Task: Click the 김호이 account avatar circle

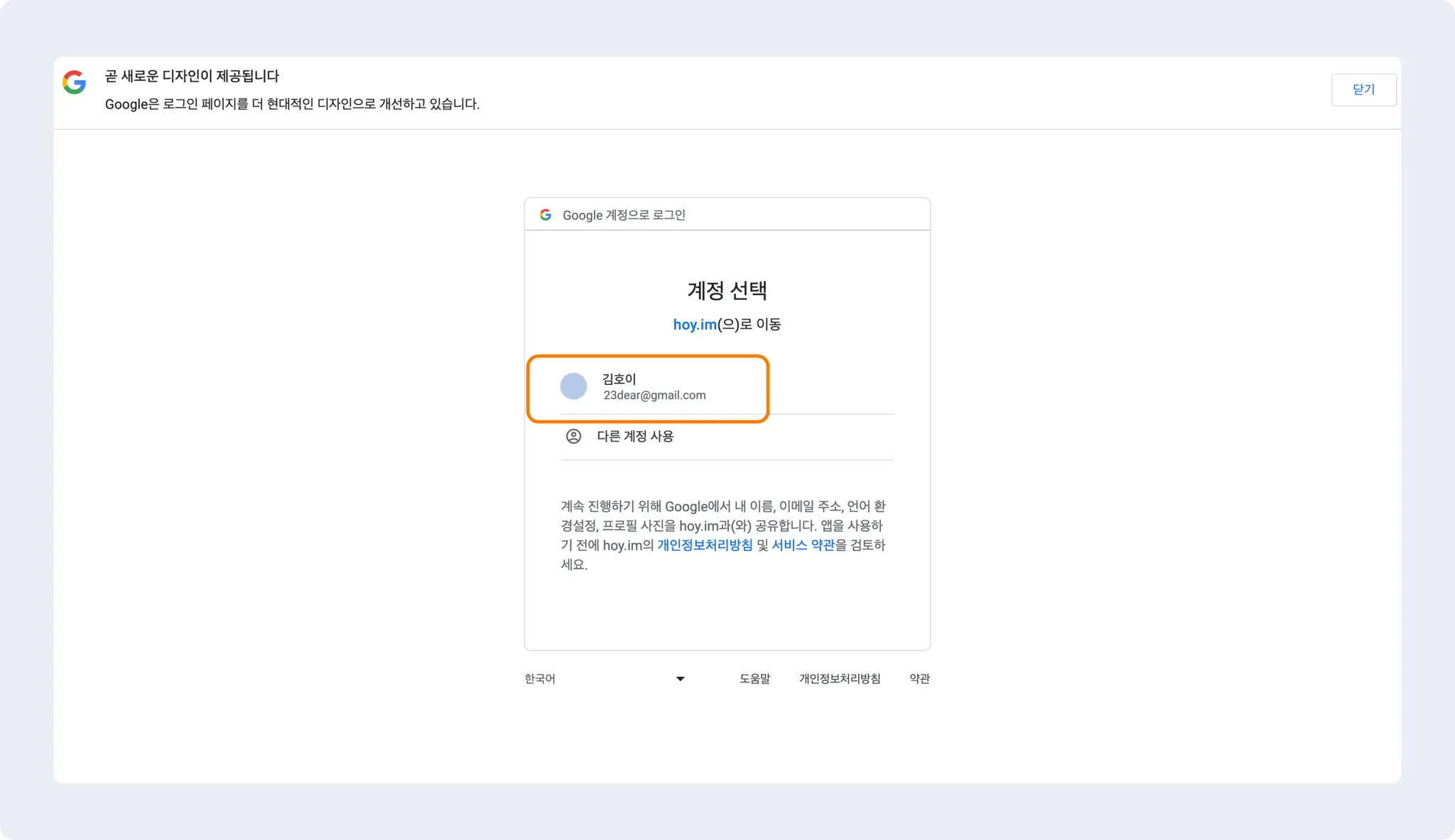Action: [573, 386]
